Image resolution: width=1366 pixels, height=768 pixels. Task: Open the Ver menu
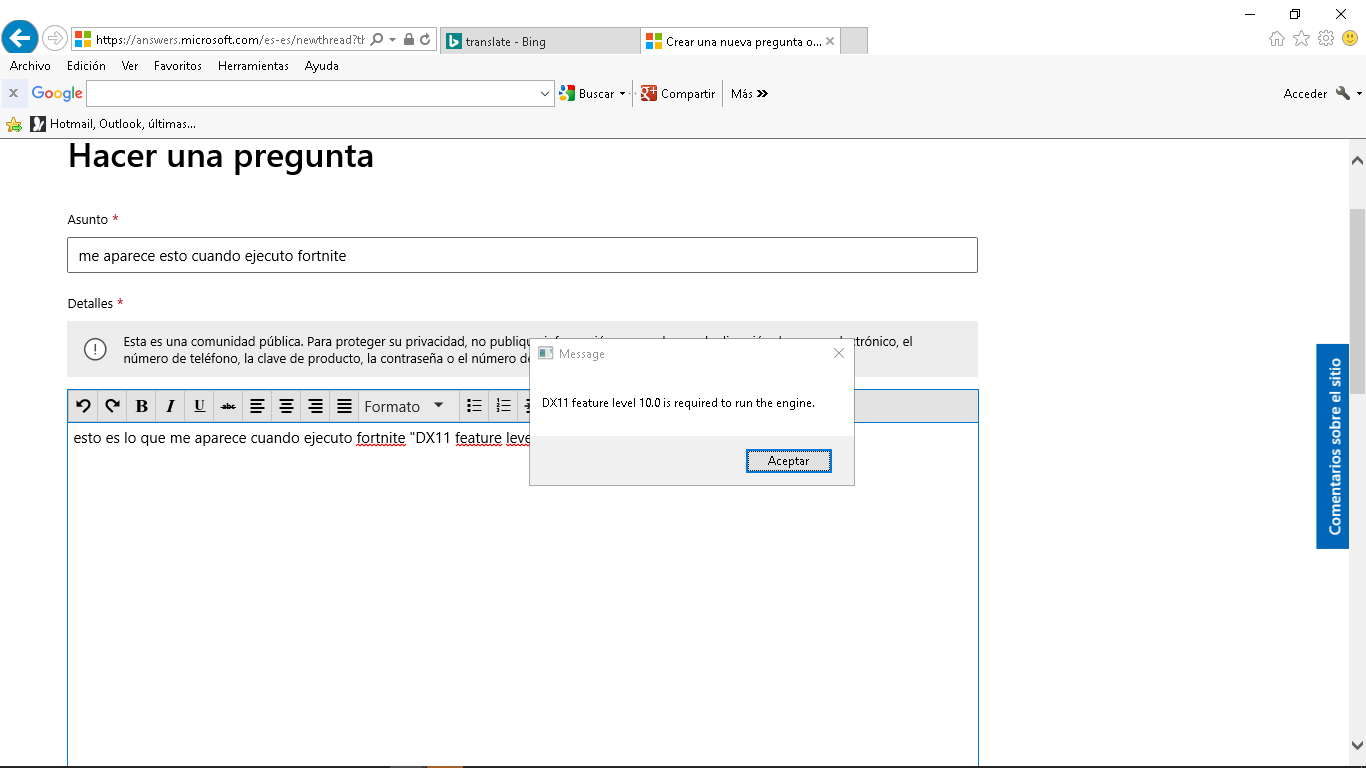pyautogui.click(x=130, y=66)
